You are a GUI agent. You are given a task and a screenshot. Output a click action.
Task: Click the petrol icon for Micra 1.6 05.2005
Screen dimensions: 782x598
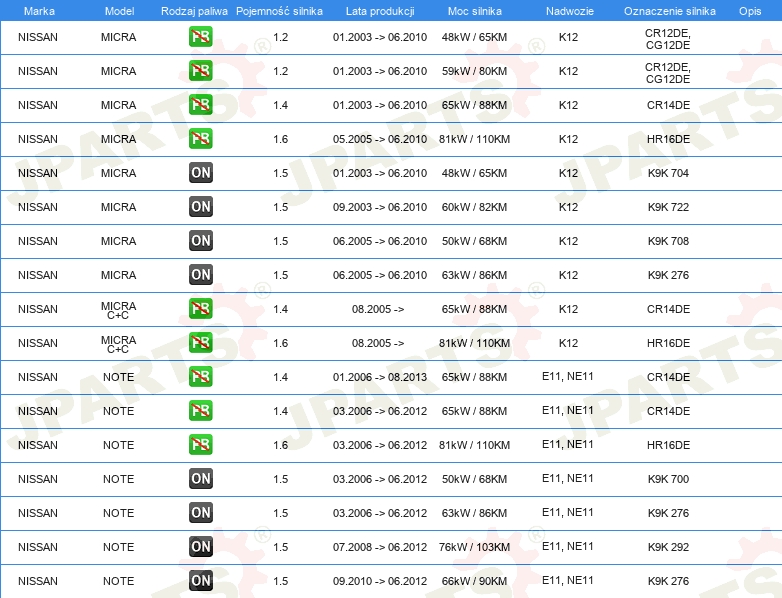(200, 139)
